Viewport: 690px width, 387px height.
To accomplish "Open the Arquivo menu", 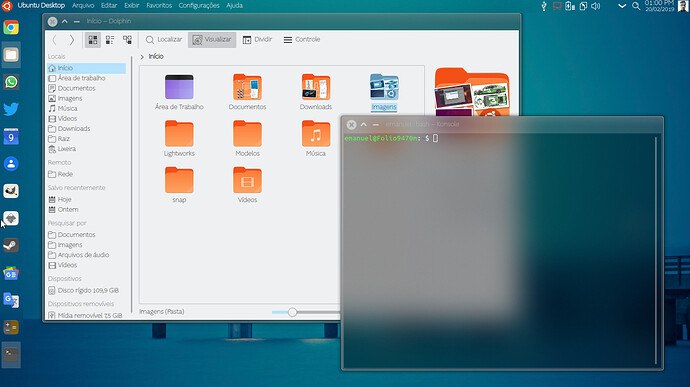I will [x=83, y=6].
